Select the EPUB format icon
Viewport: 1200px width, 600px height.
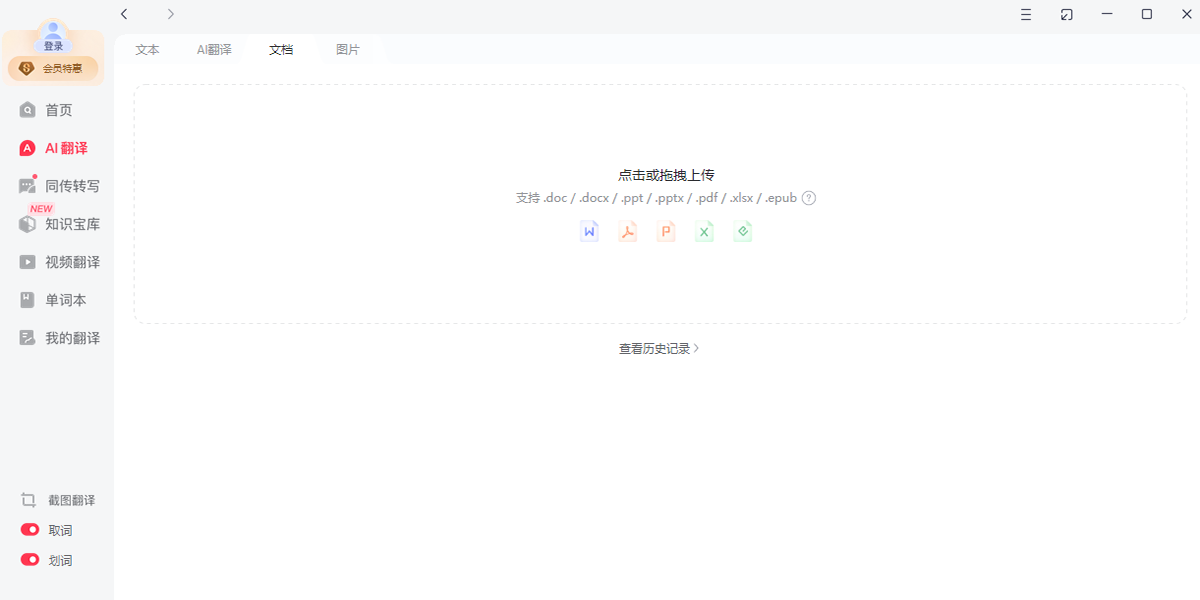click(x=743, y=230)
